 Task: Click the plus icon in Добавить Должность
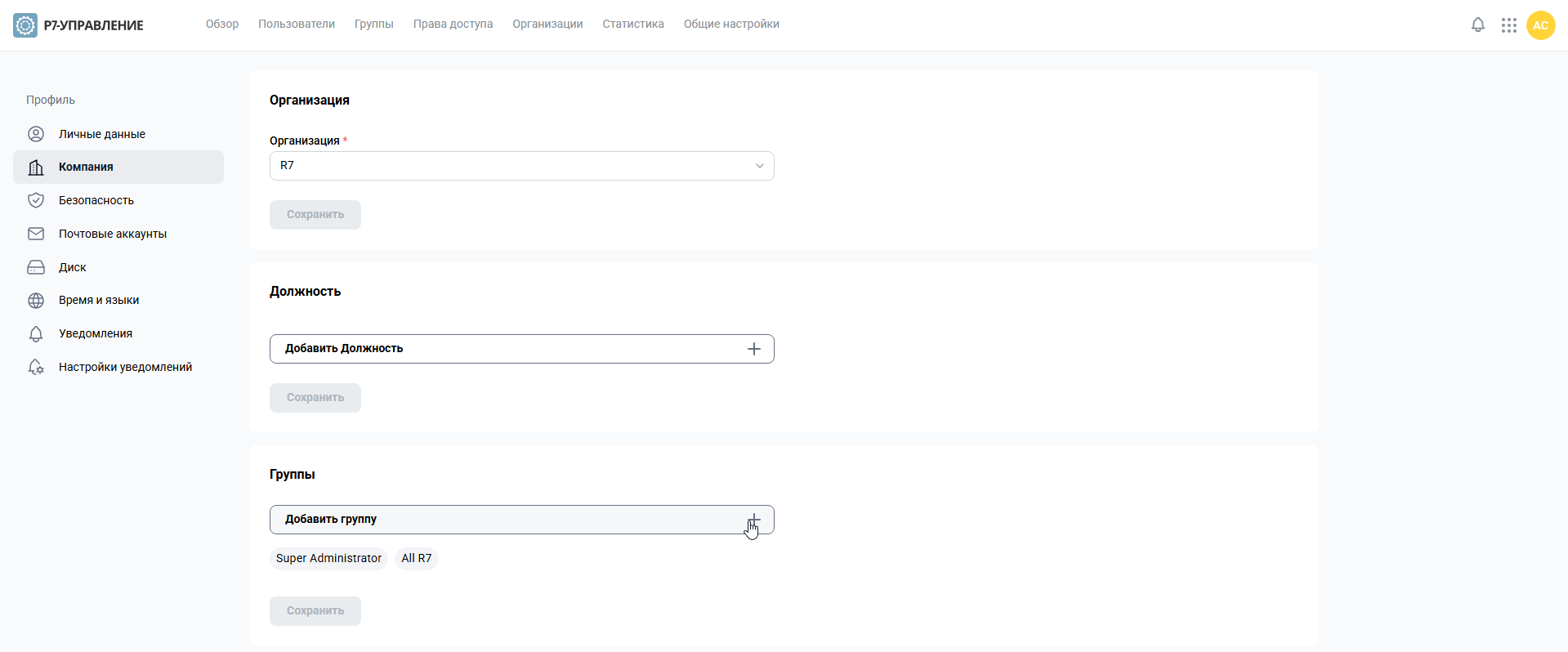click(754, 349)
